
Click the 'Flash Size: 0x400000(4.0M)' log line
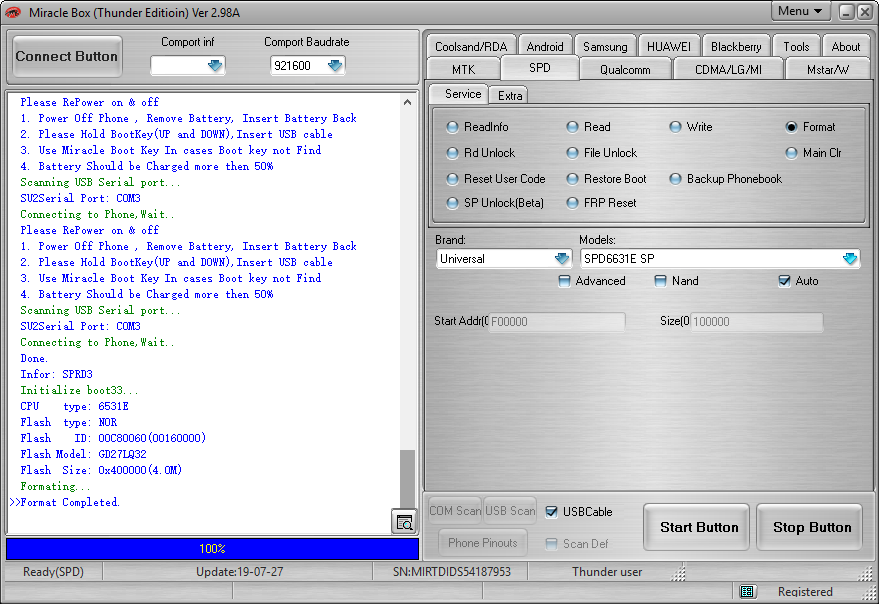pos(101,470)
